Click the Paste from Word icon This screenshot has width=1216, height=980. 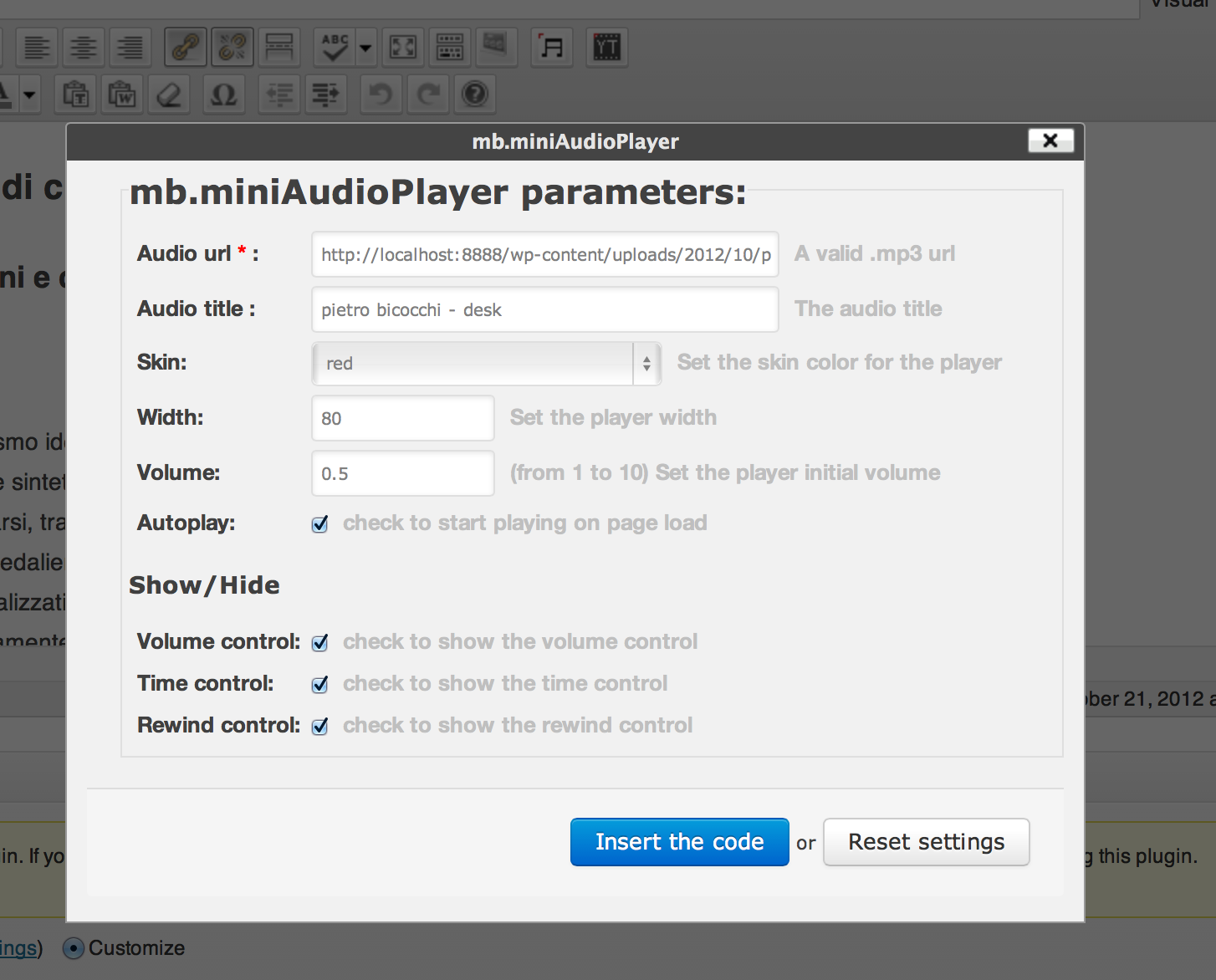122,94
